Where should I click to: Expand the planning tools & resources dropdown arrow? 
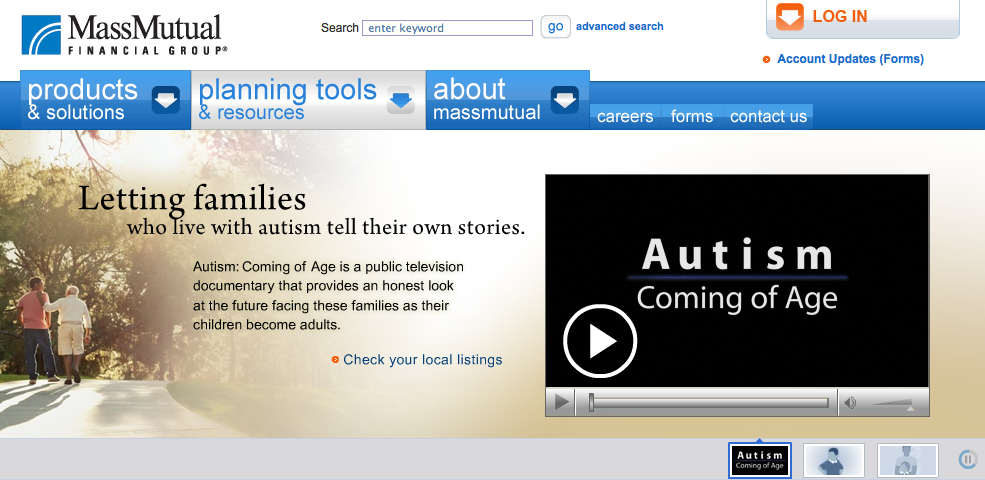tap(401, 101)
